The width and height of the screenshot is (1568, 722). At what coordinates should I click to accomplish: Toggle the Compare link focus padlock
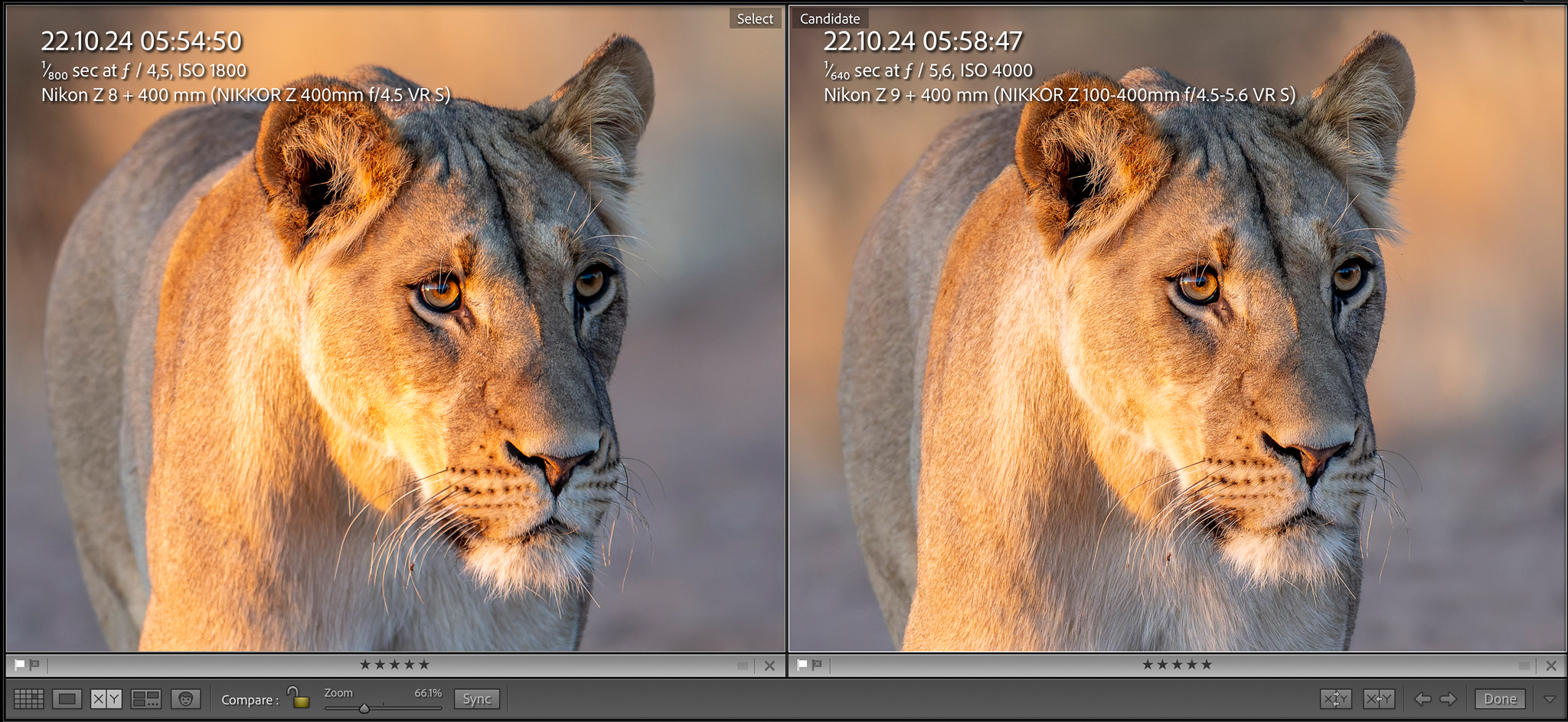(x=299, y=697)
